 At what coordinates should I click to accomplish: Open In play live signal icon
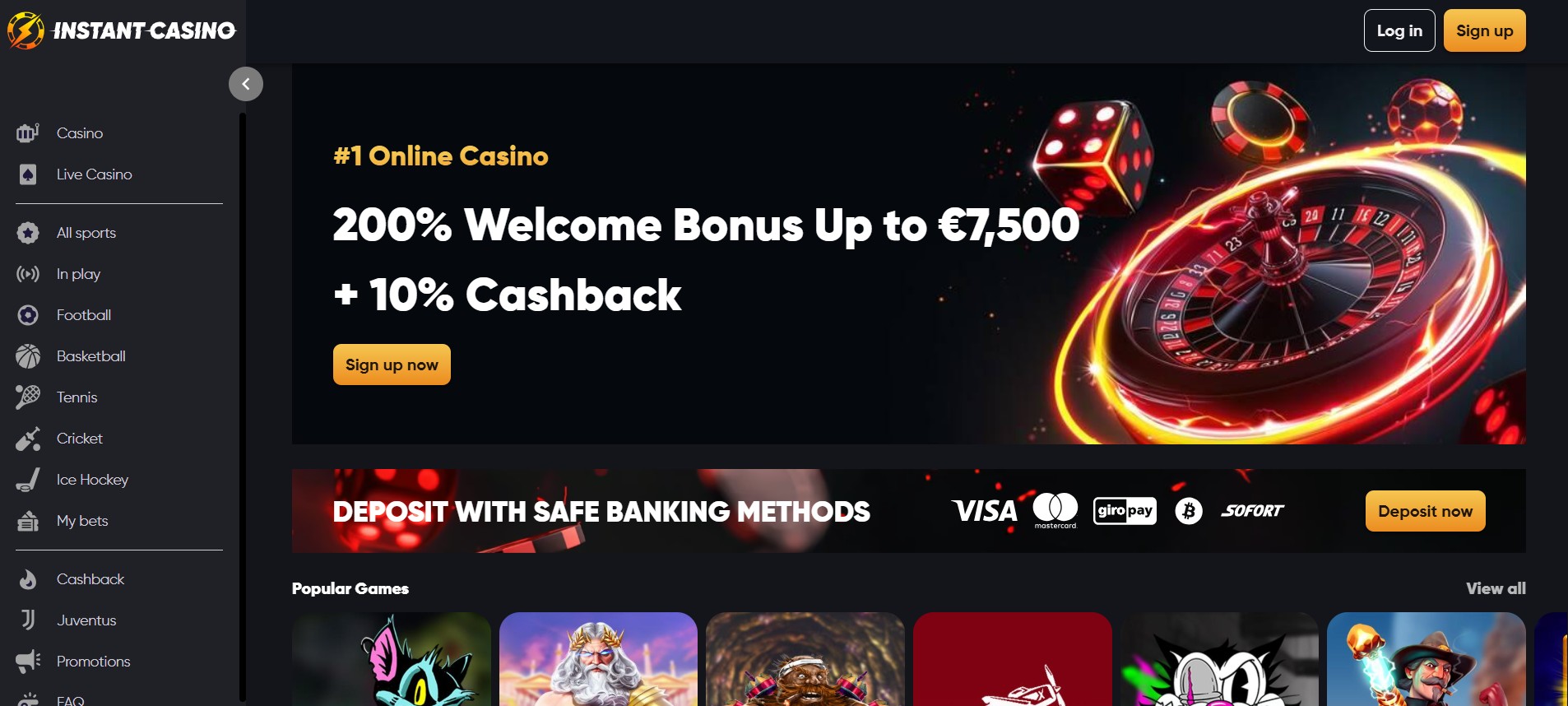click(x=28, y=274)
